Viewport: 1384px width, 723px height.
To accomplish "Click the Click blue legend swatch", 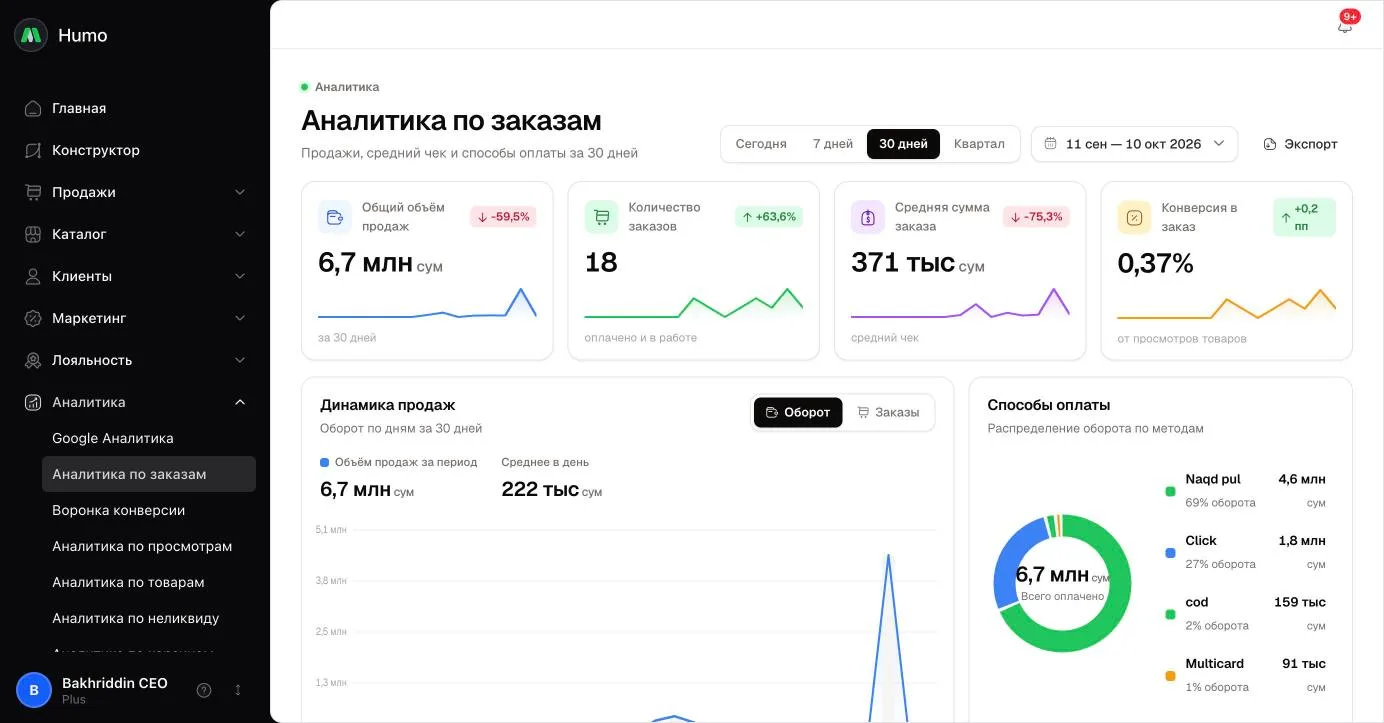I will (x=1170, y=553).
